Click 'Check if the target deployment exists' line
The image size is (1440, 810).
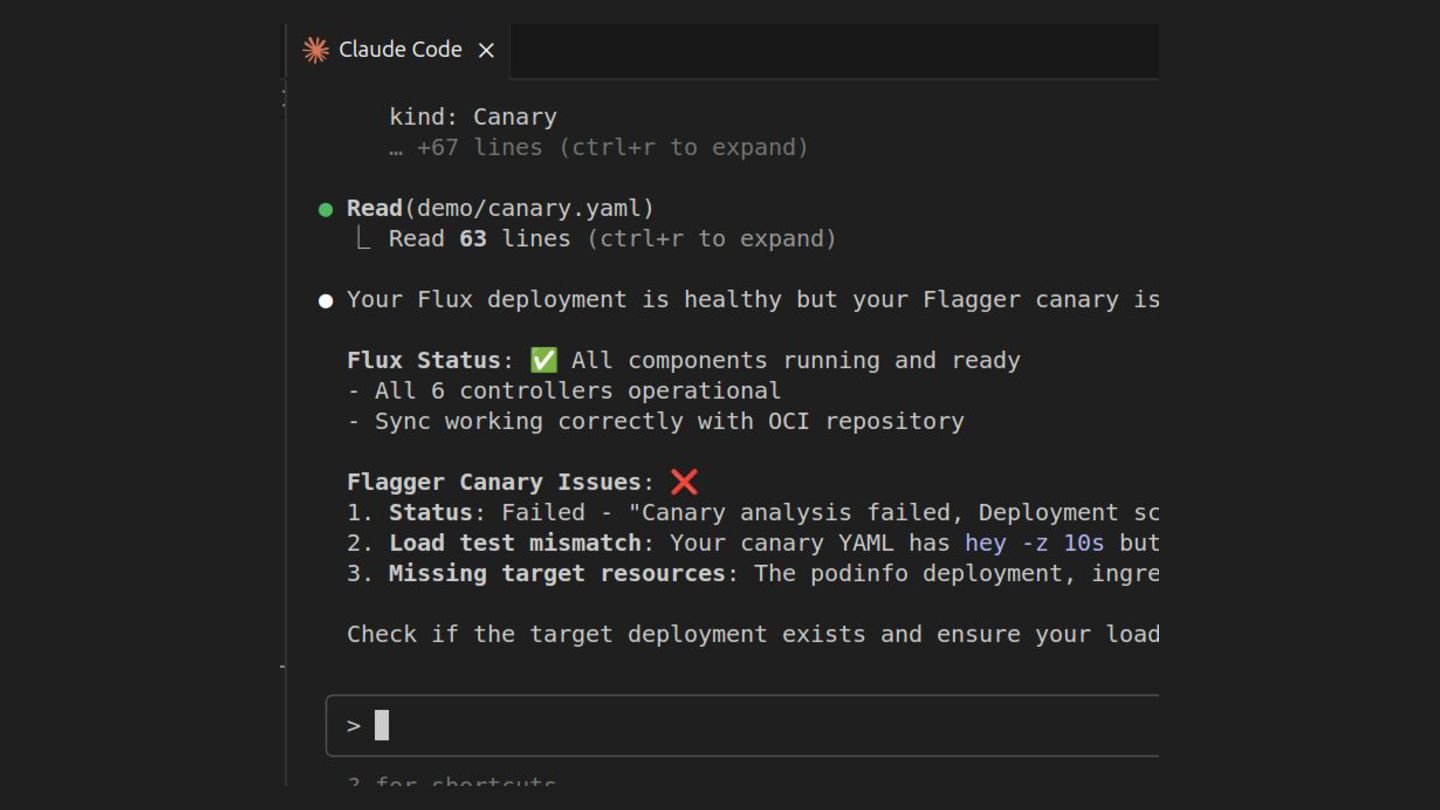point(753,634)
